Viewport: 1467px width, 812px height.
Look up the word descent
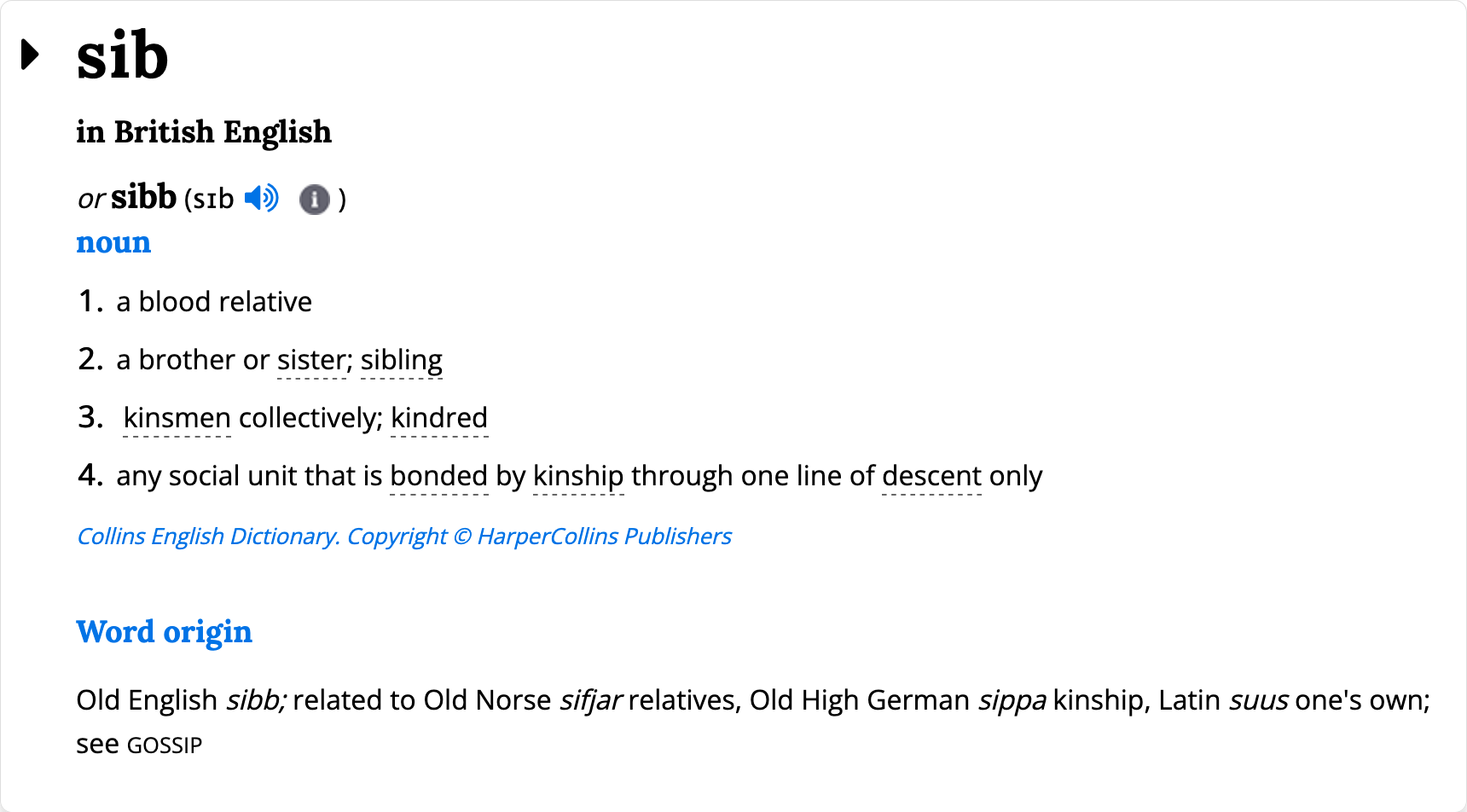tap(931, 475)
